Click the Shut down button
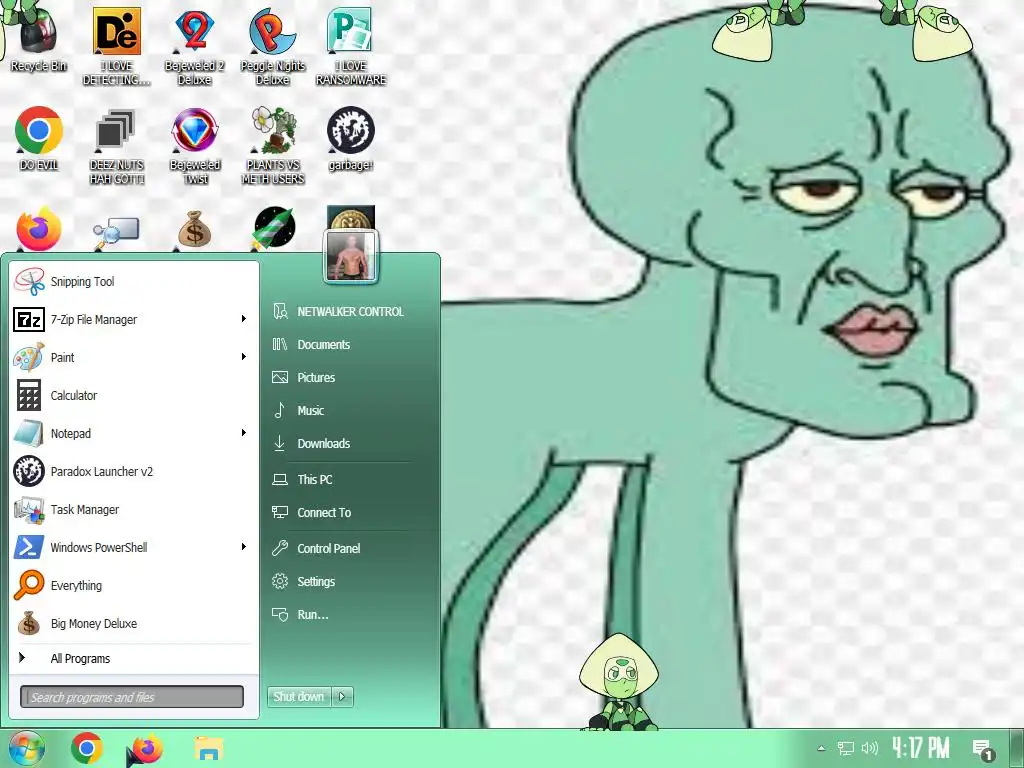The image size is (1024, 768). pos(299,697)
